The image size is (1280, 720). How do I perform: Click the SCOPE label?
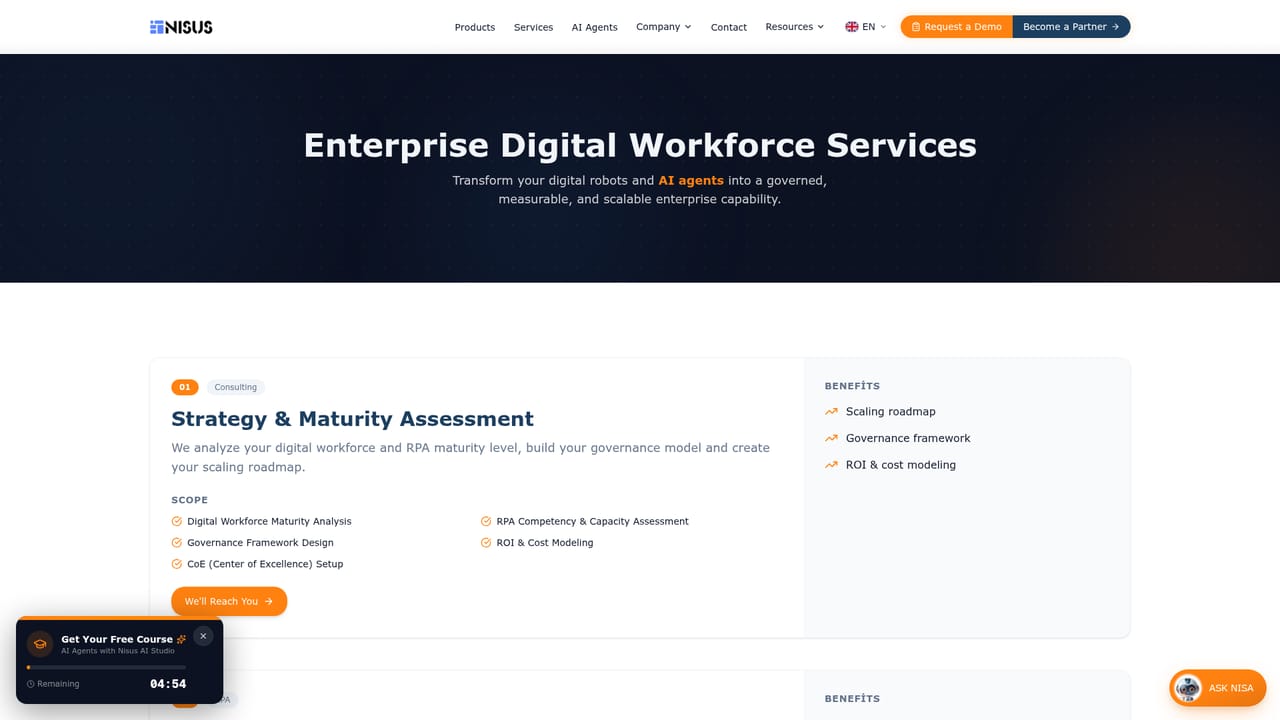(x=190, y=500)
